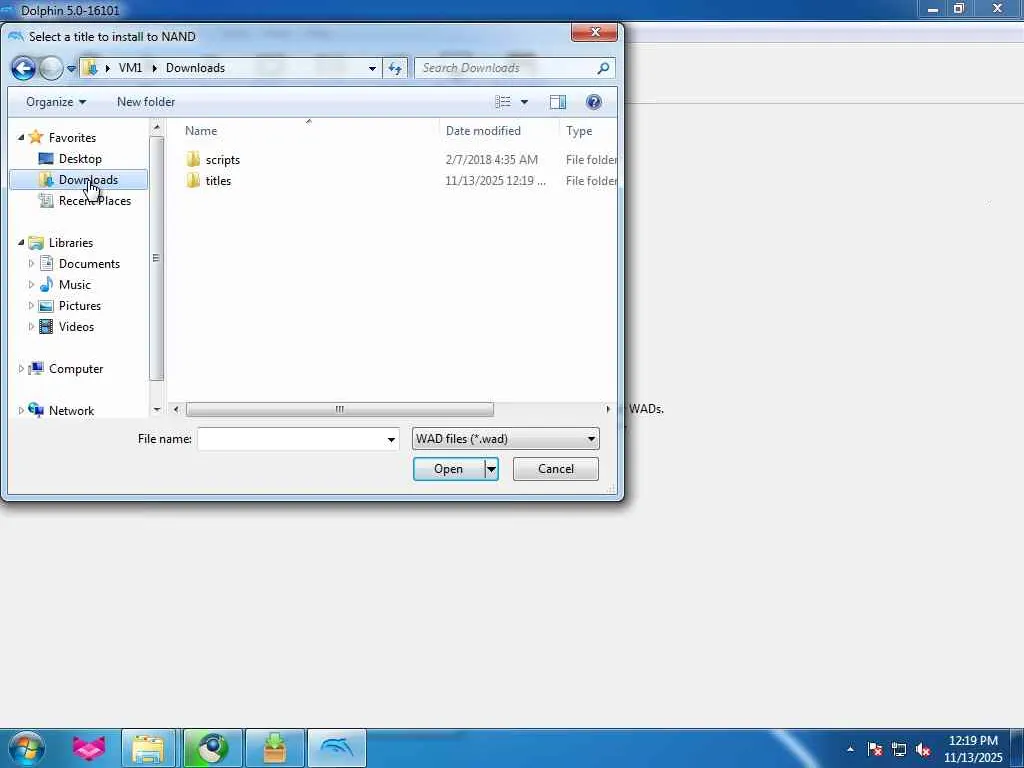Open the Documents library

coord(89,264)
